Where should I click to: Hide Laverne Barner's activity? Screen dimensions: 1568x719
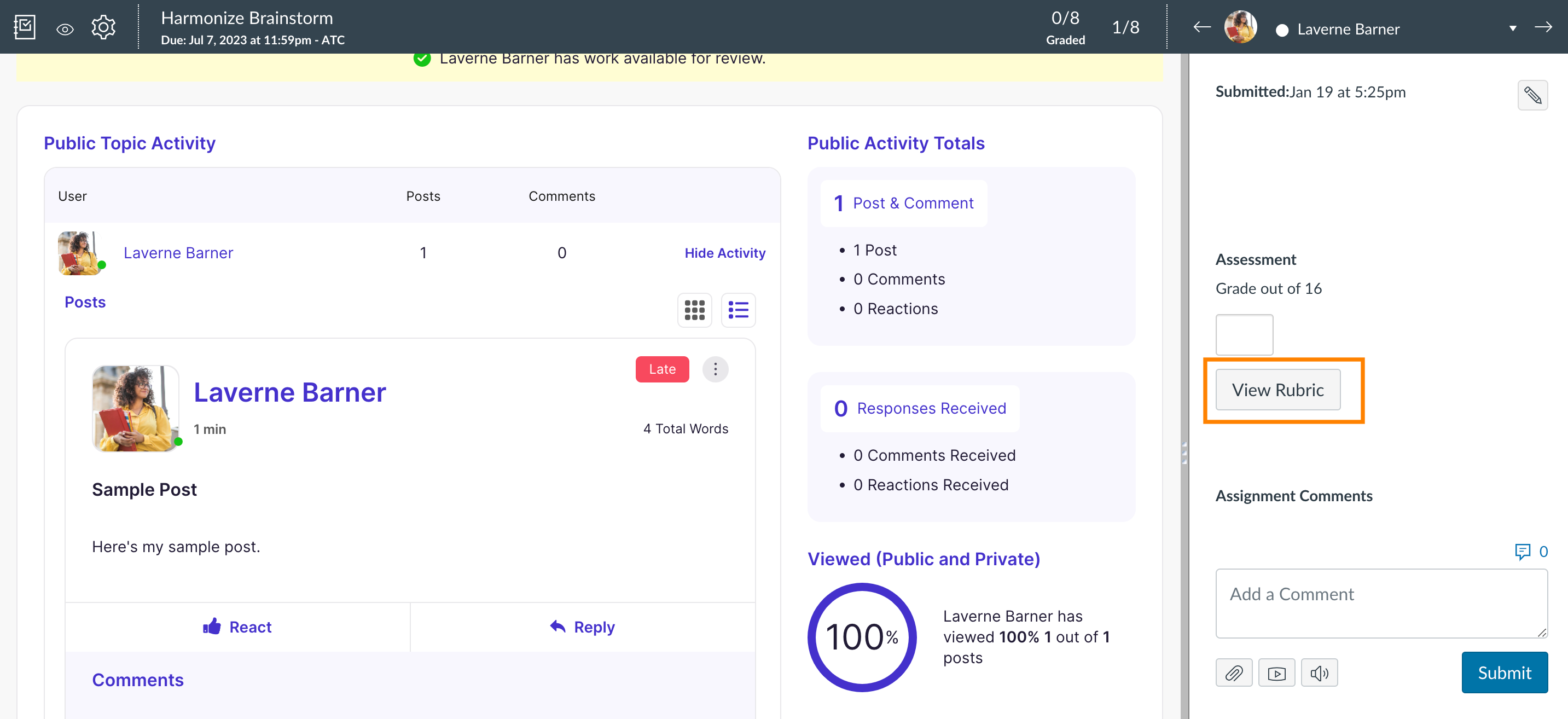click(725, 253)
